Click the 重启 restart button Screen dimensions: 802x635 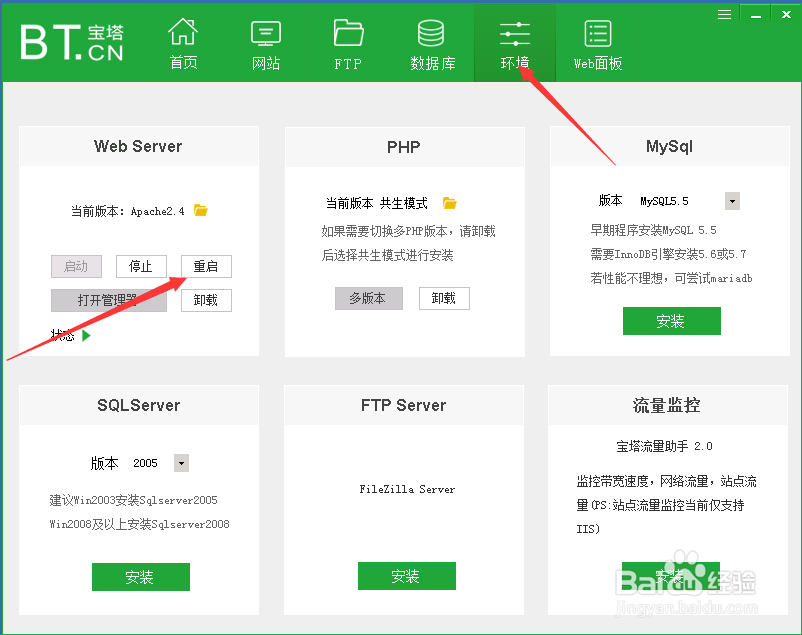click(206, 267)
